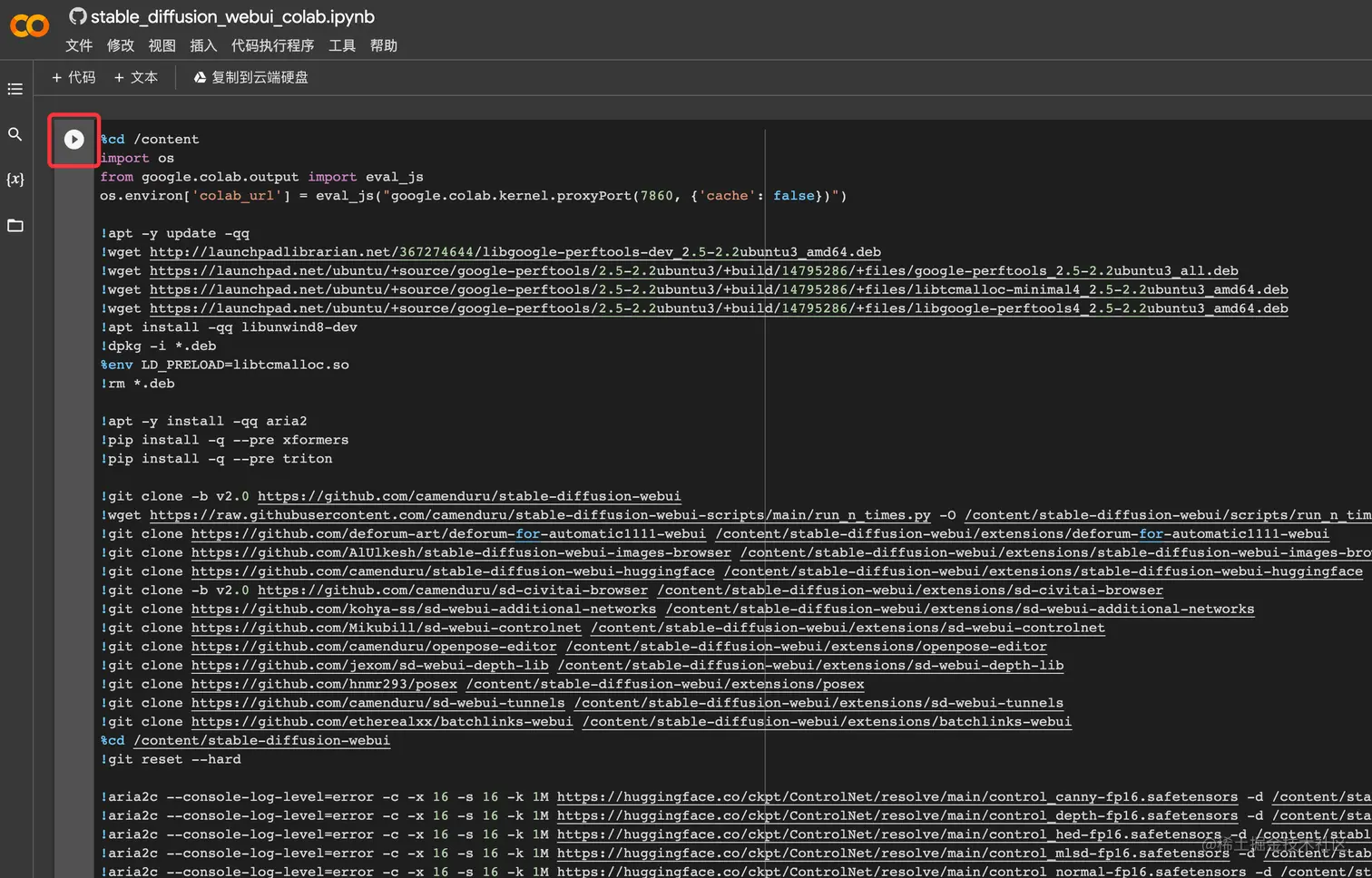The width and height of the screenshot is (1372, 878).
Task: Click the "import os" code line
Action: (x=137, y=158)
